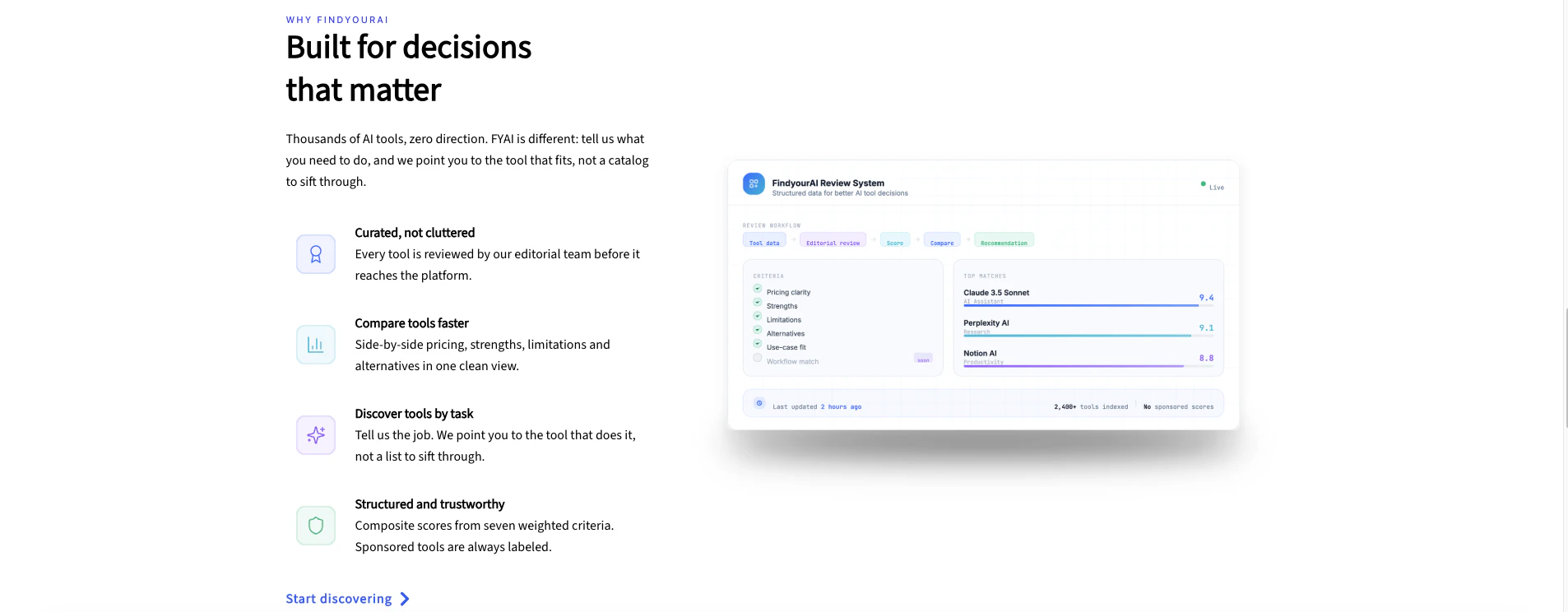Select the Recommendation workflow step

point(1004,241)
